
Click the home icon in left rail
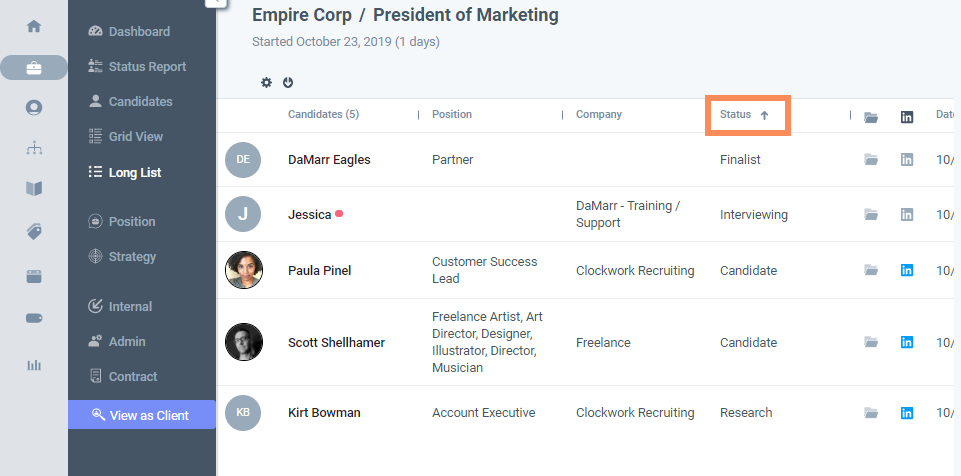point(34,26)
